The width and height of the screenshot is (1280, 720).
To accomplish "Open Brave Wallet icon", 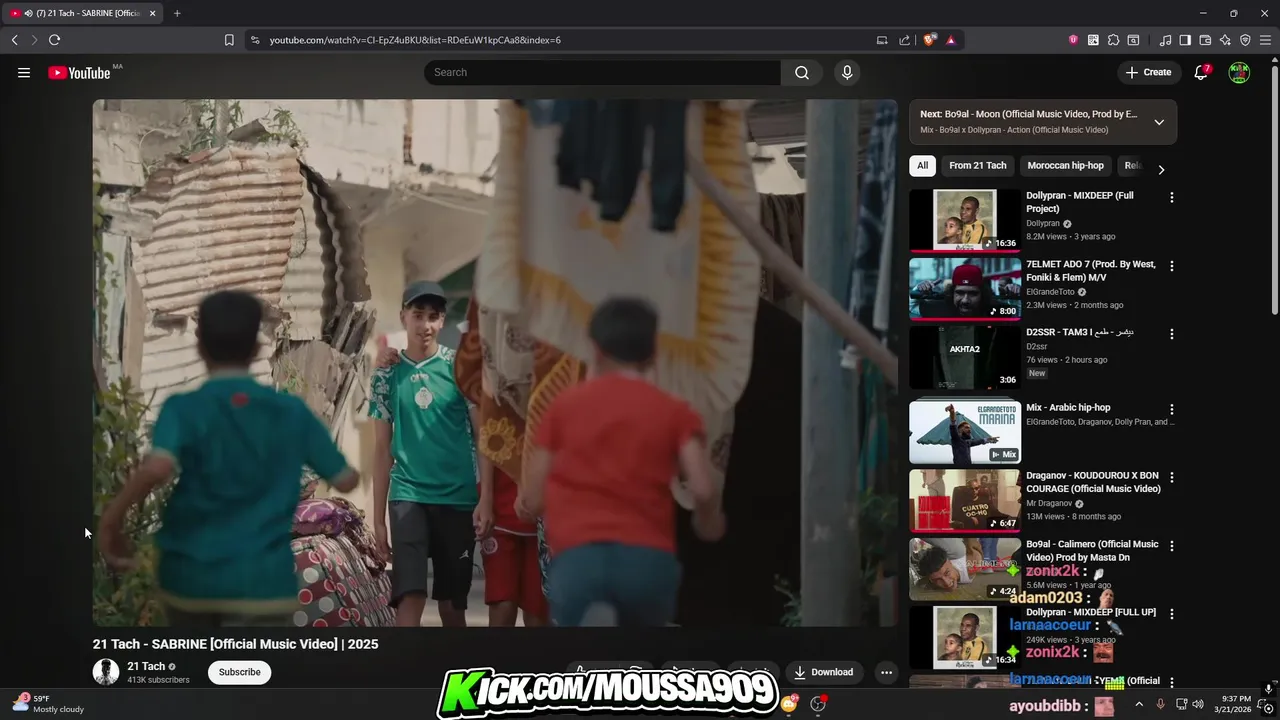I will coord(1205,40).
